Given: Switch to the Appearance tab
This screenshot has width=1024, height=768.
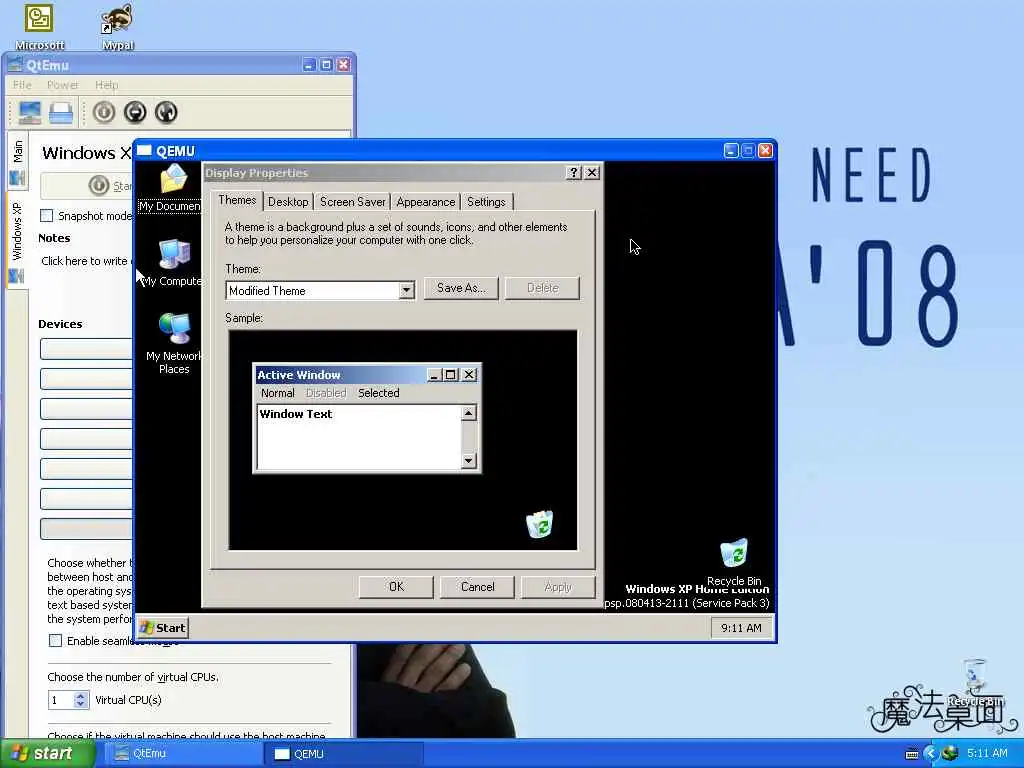Looking at the screenshot, I should 426,202.
